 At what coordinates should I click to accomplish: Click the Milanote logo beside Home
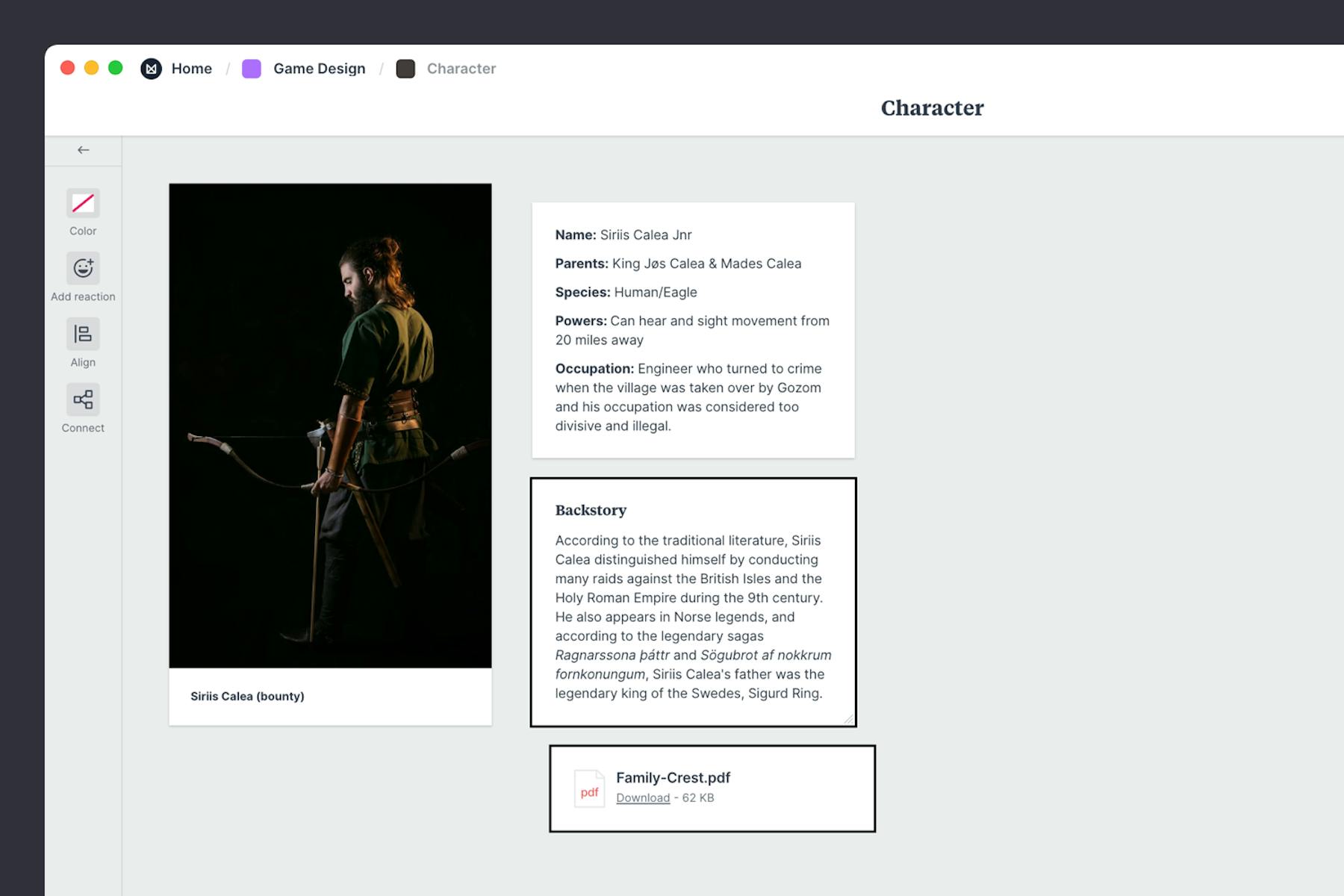tap(152, 68)
